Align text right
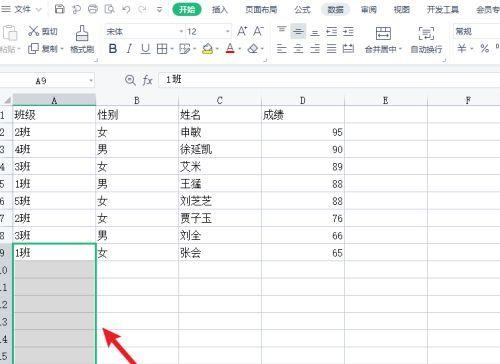Screen dimensions: 500x364 point(315,49)
